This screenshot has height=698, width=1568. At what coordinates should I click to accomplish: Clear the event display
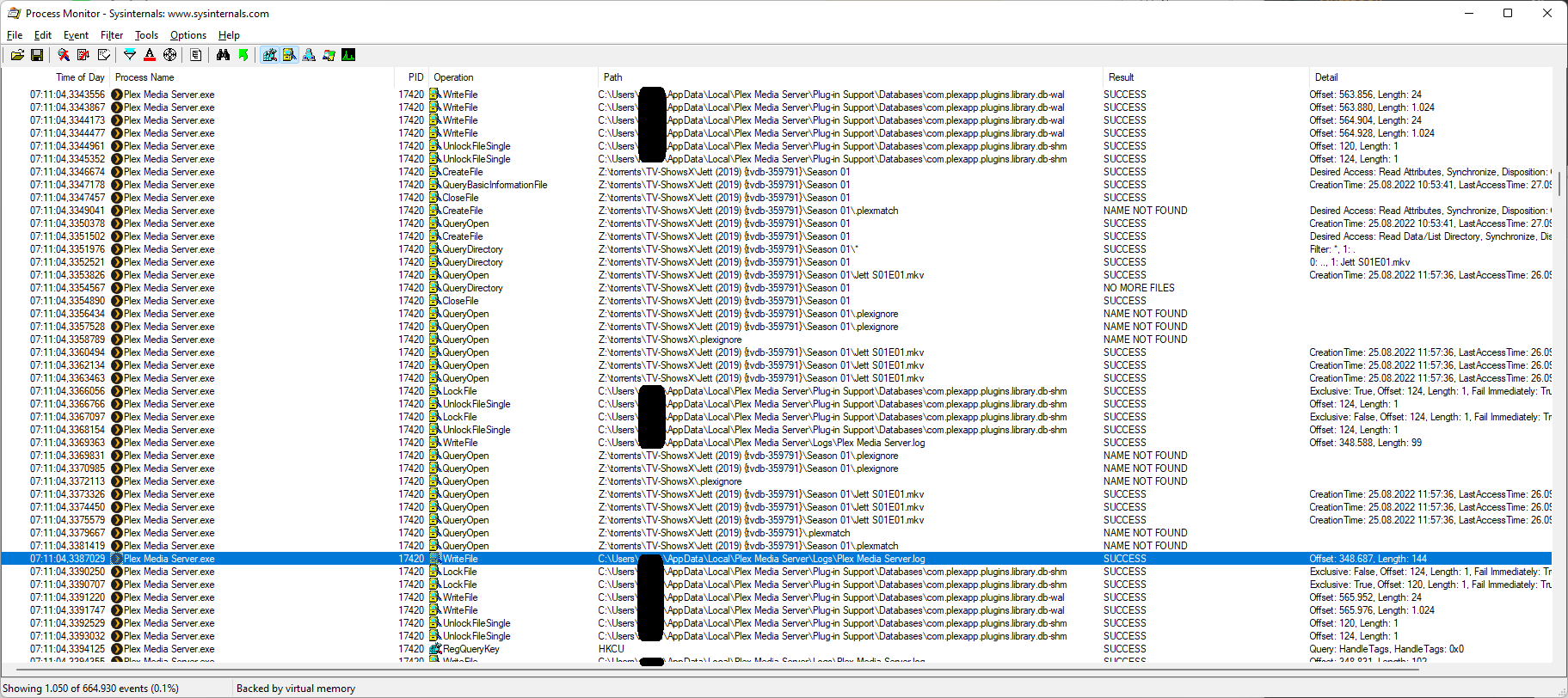pyautogui.click(x=104, y=55)
